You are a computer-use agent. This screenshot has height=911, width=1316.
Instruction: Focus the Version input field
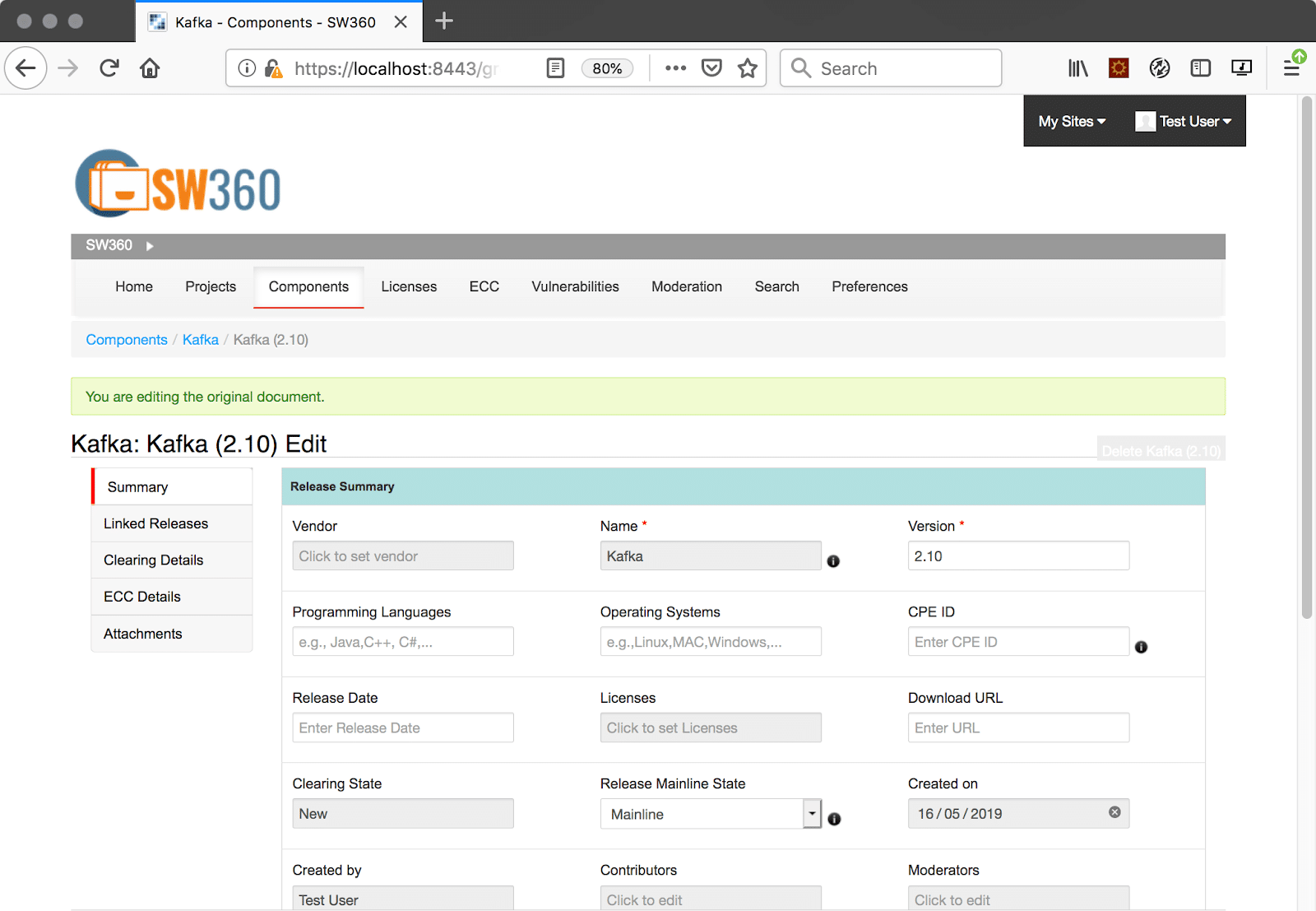1018,555
